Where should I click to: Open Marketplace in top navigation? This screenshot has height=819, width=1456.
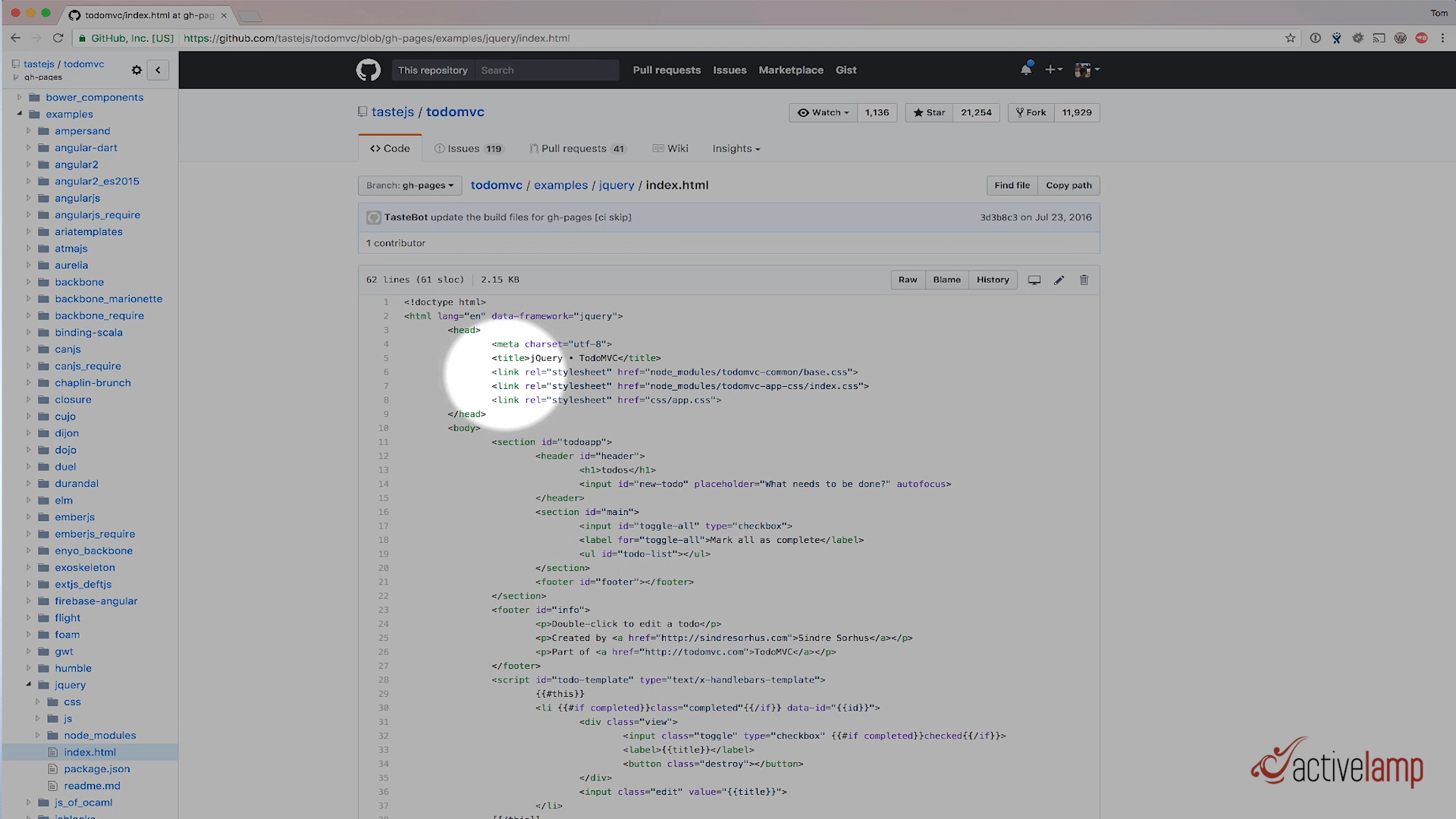click(791, 70)
